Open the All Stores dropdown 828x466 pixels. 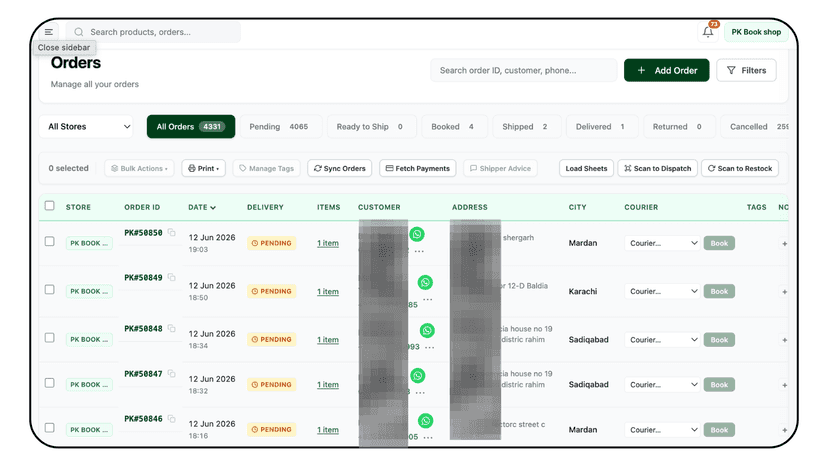click(x=86, y=127)
